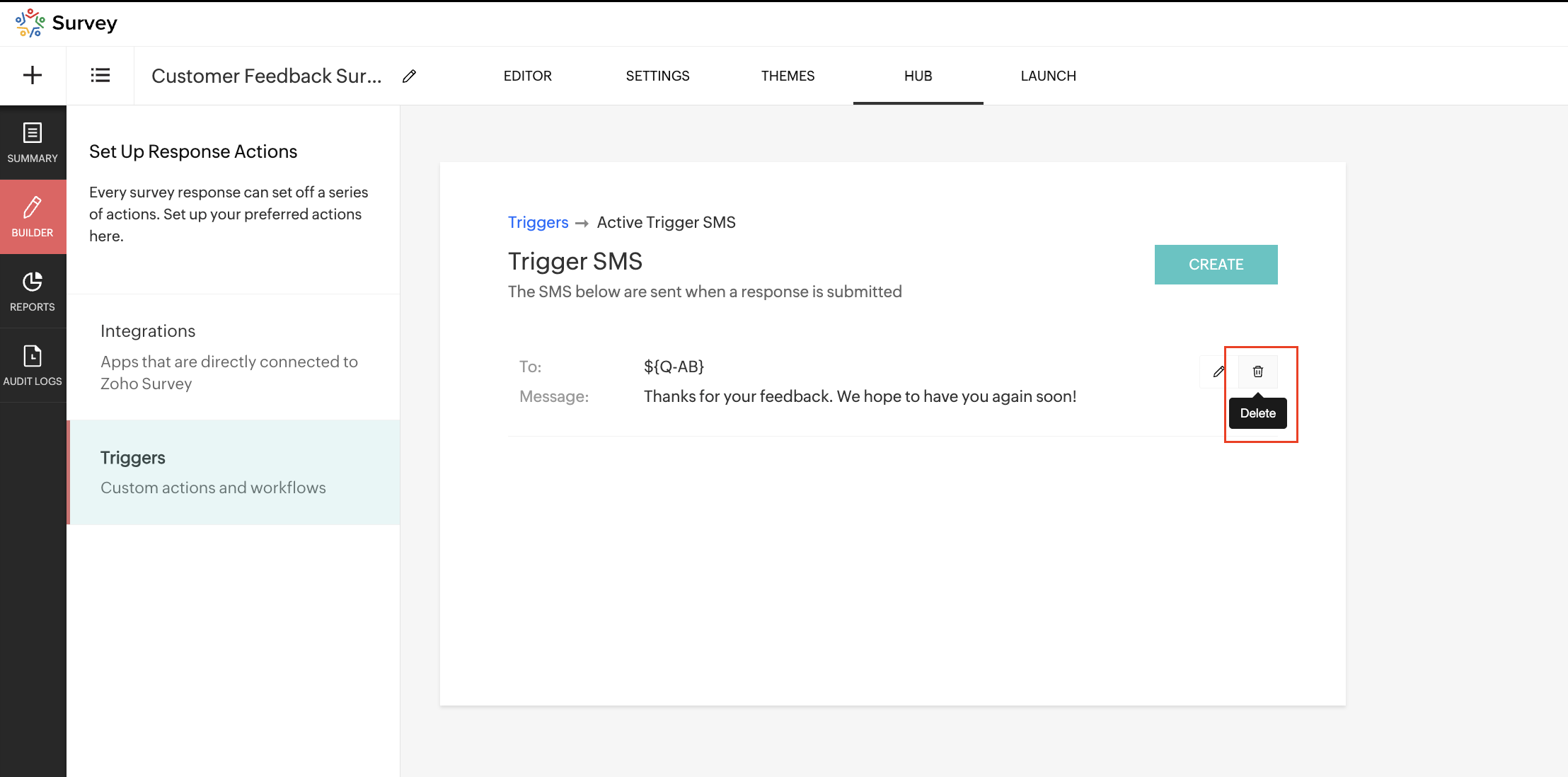Select the Builder sidebar icon
Viewport: 1568px width, 777px height.
click(x=33, y=217)
